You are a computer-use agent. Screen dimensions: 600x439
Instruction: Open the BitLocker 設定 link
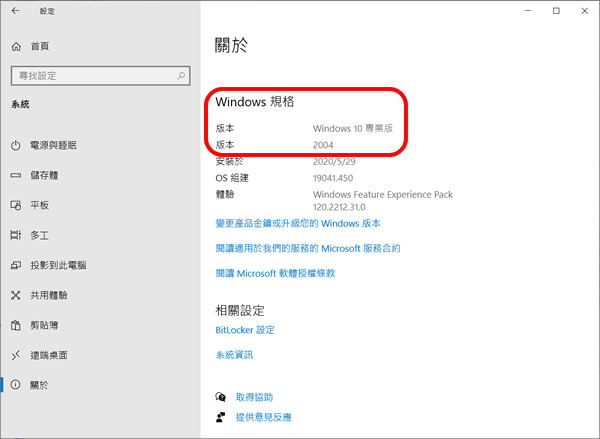tap(245, 330)
